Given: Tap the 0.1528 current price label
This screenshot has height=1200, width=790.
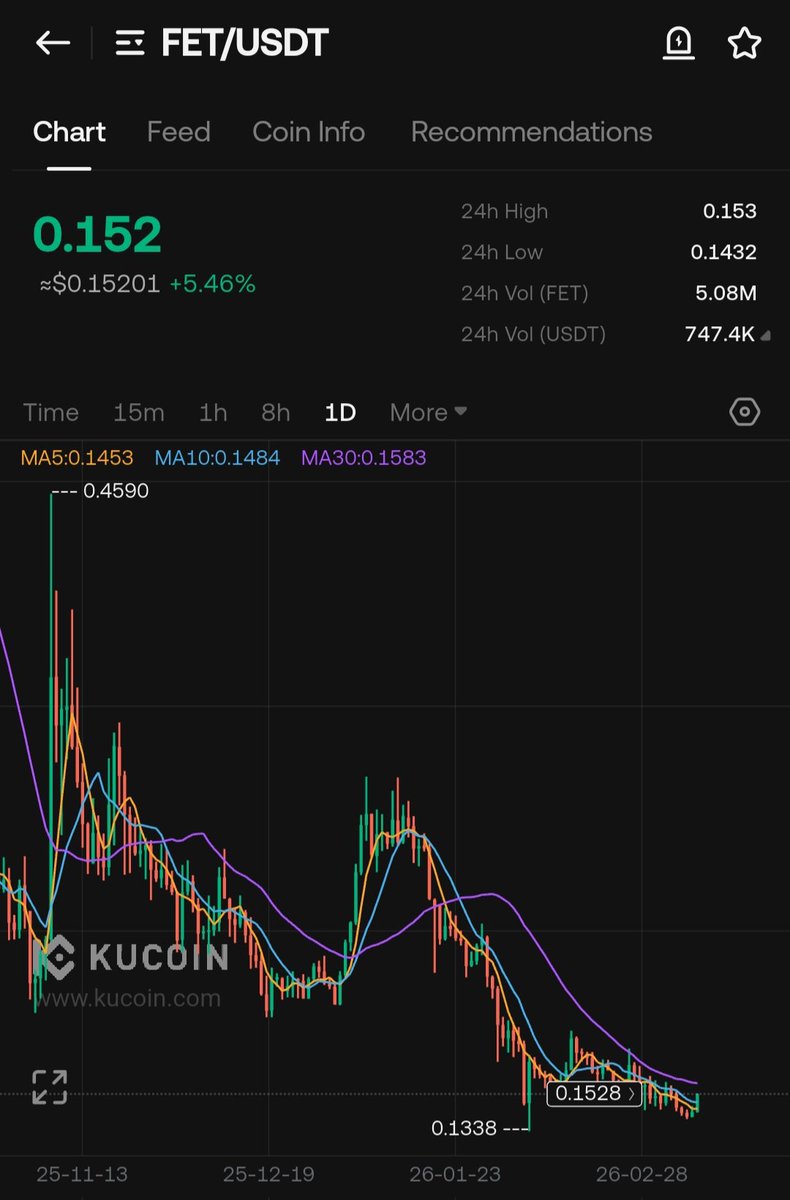Looking at the screenshot, I should pos(595,1094).
